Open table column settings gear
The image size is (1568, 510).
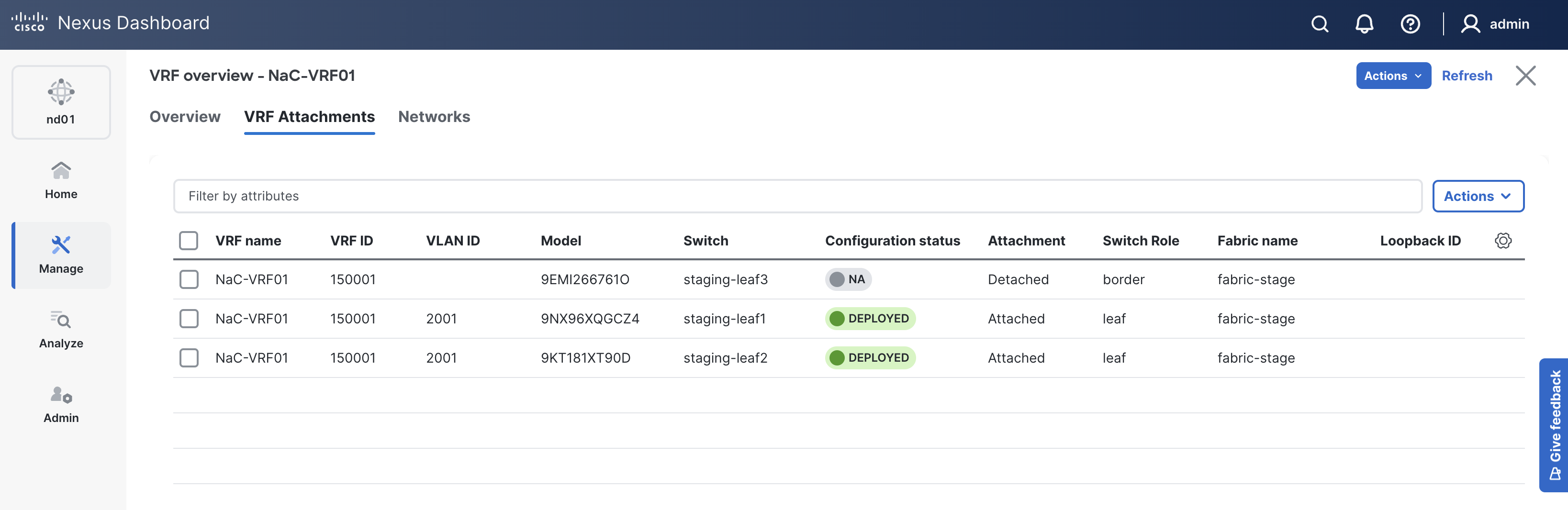point(1502,240)
